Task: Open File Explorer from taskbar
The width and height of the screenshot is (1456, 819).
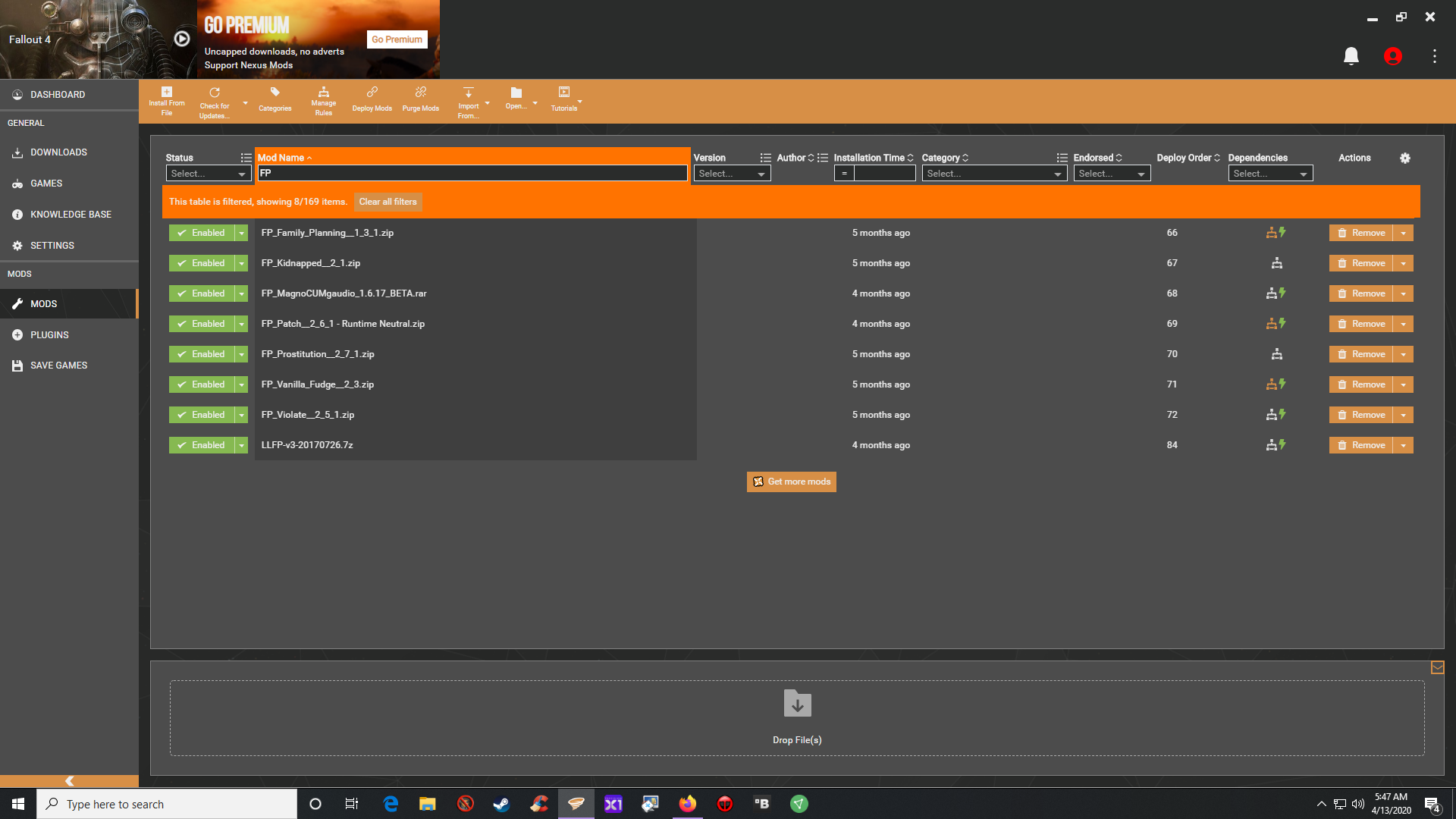Action: click(428, 804)
